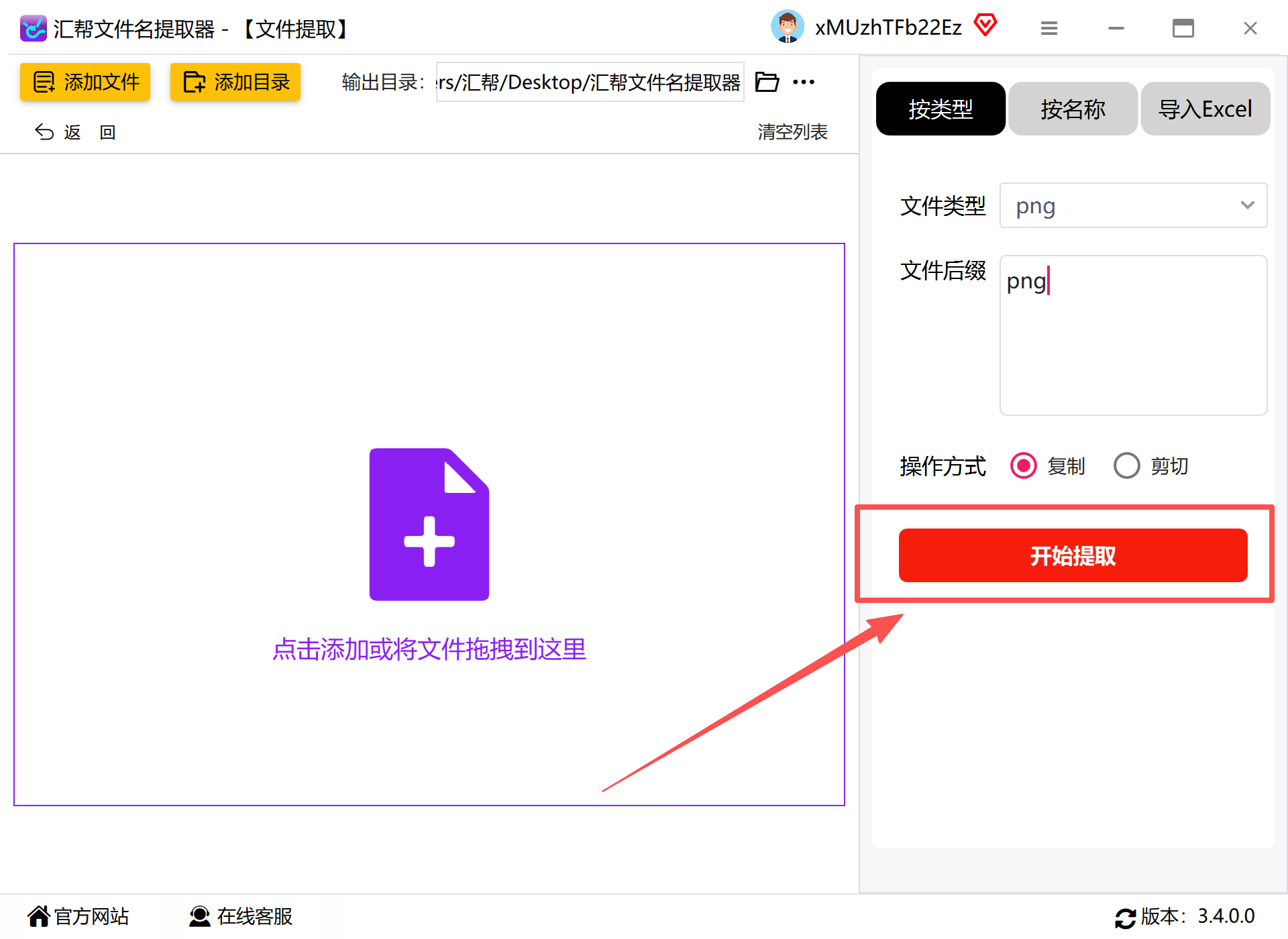
Task: Expand the 文件类型 png dropdown
Action: [x=1133, y=205]
